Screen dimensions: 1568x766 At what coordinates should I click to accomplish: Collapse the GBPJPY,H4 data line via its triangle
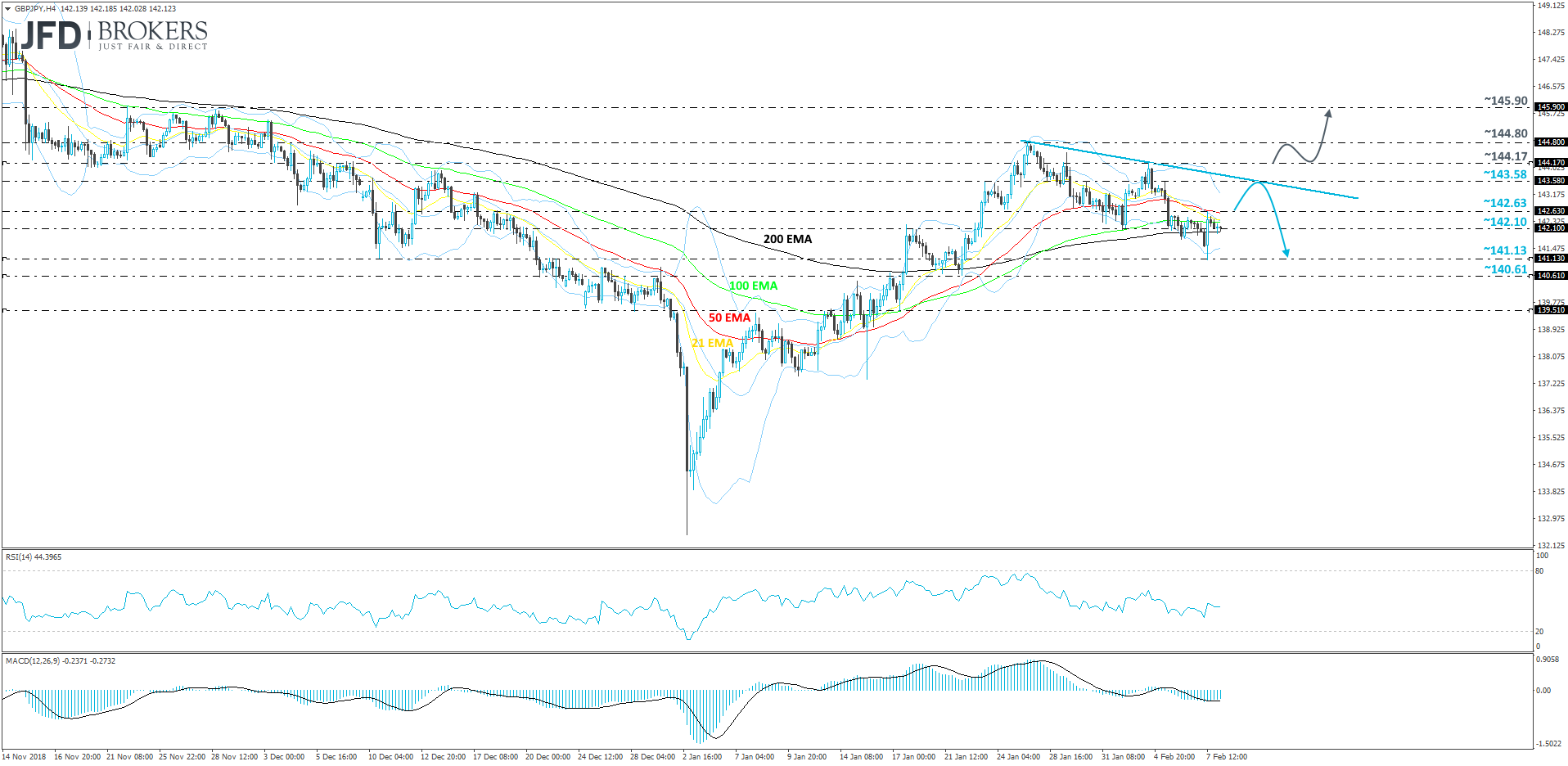click(x=7, y=7)
